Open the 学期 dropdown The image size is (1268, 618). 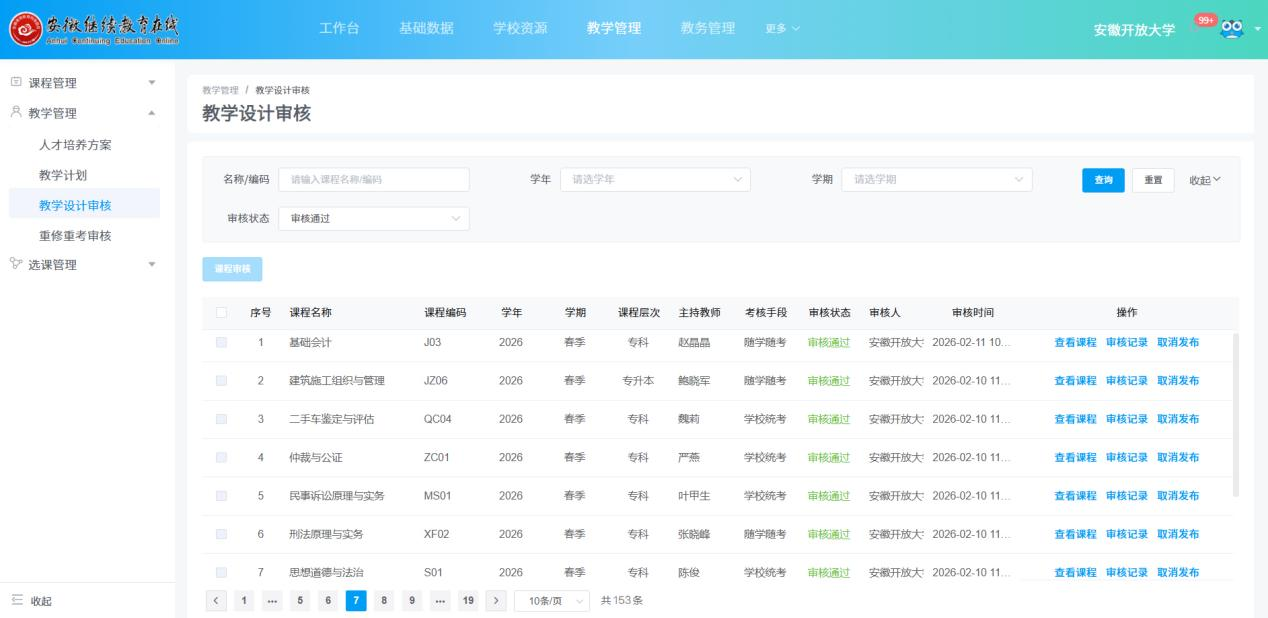click(935, 180)
